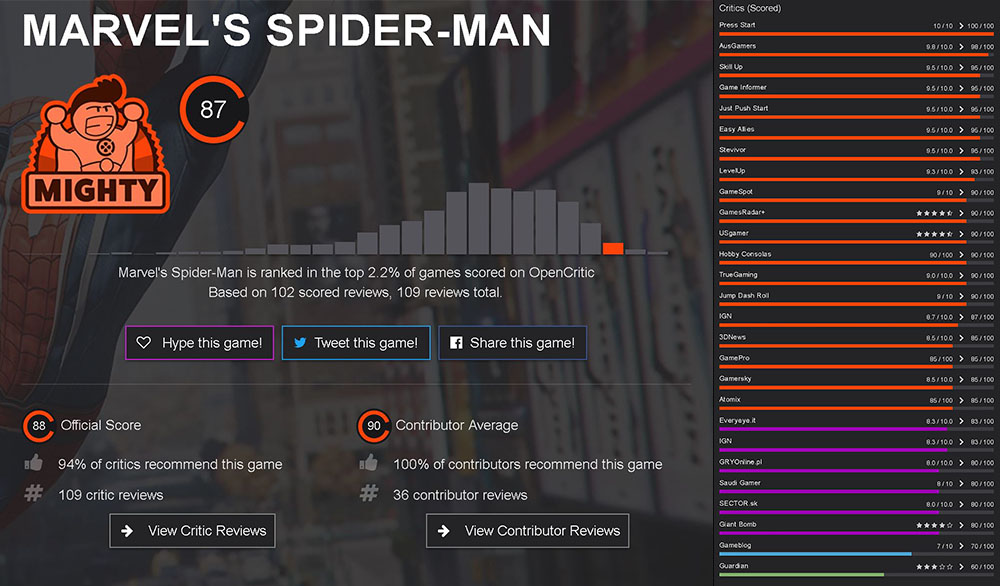1000x586 pixels.
Task: Click the 88 Official Score circle
Action: (x=39, y=426)
